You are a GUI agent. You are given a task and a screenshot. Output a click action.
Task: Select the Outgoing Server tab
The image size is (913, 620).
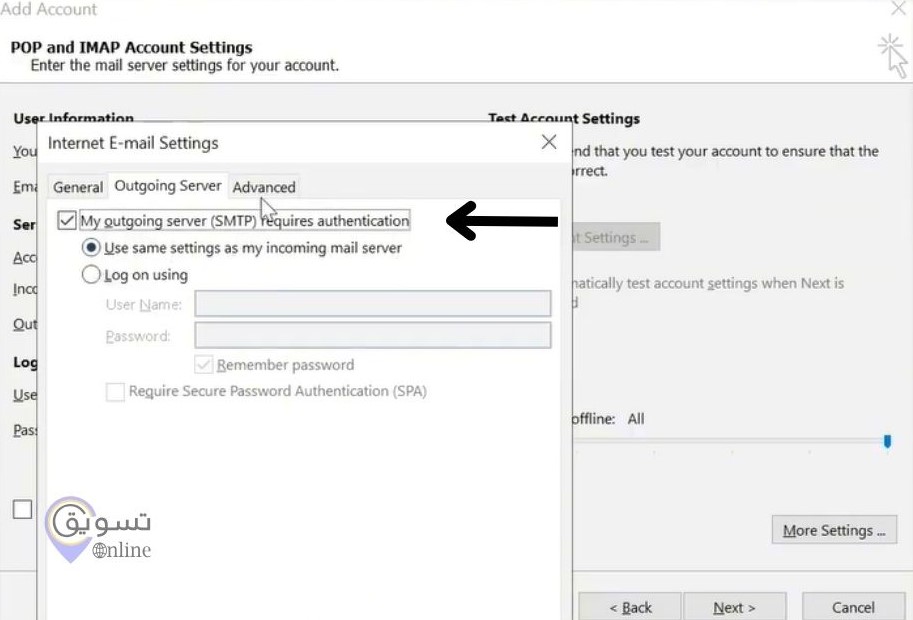click(x=168, y=186)
